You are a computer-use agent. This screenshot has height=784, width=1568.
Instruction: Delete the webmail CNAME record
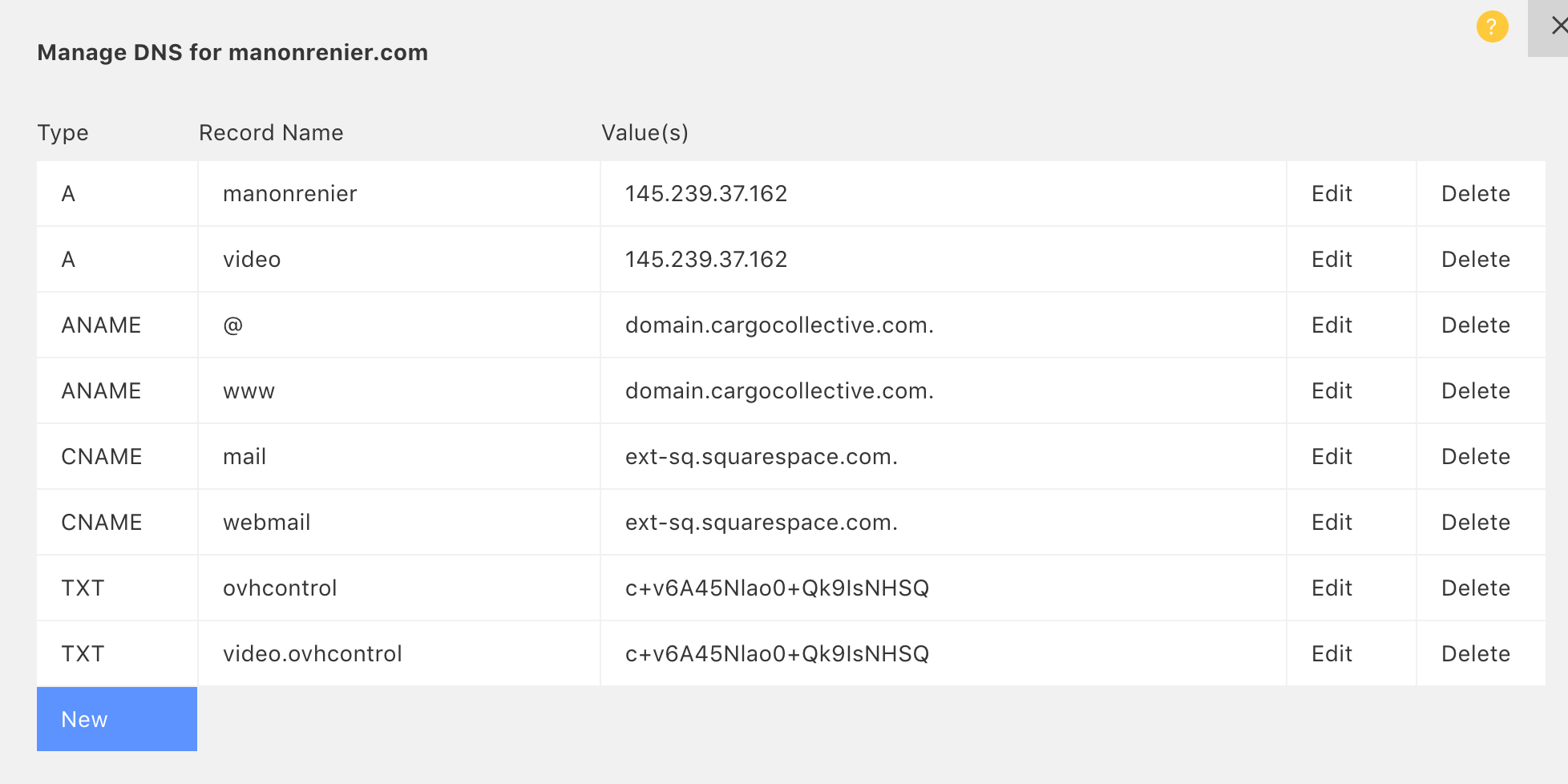1475,523
